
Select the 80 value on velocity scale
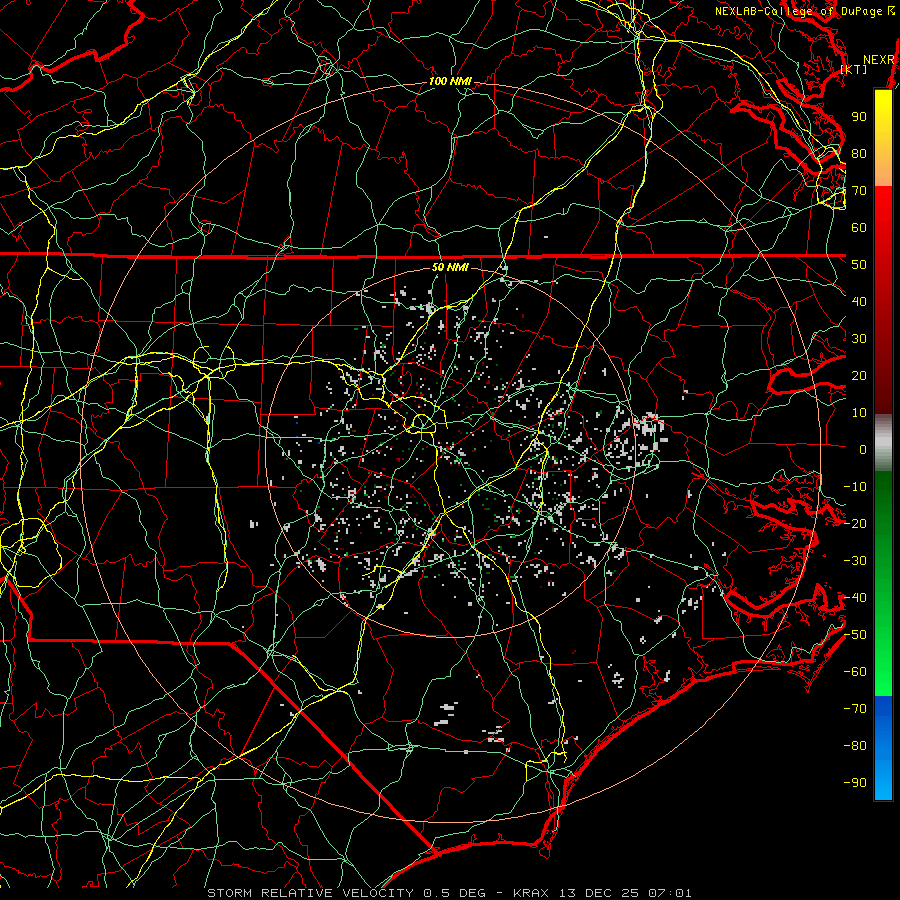(x=859, y=154)
